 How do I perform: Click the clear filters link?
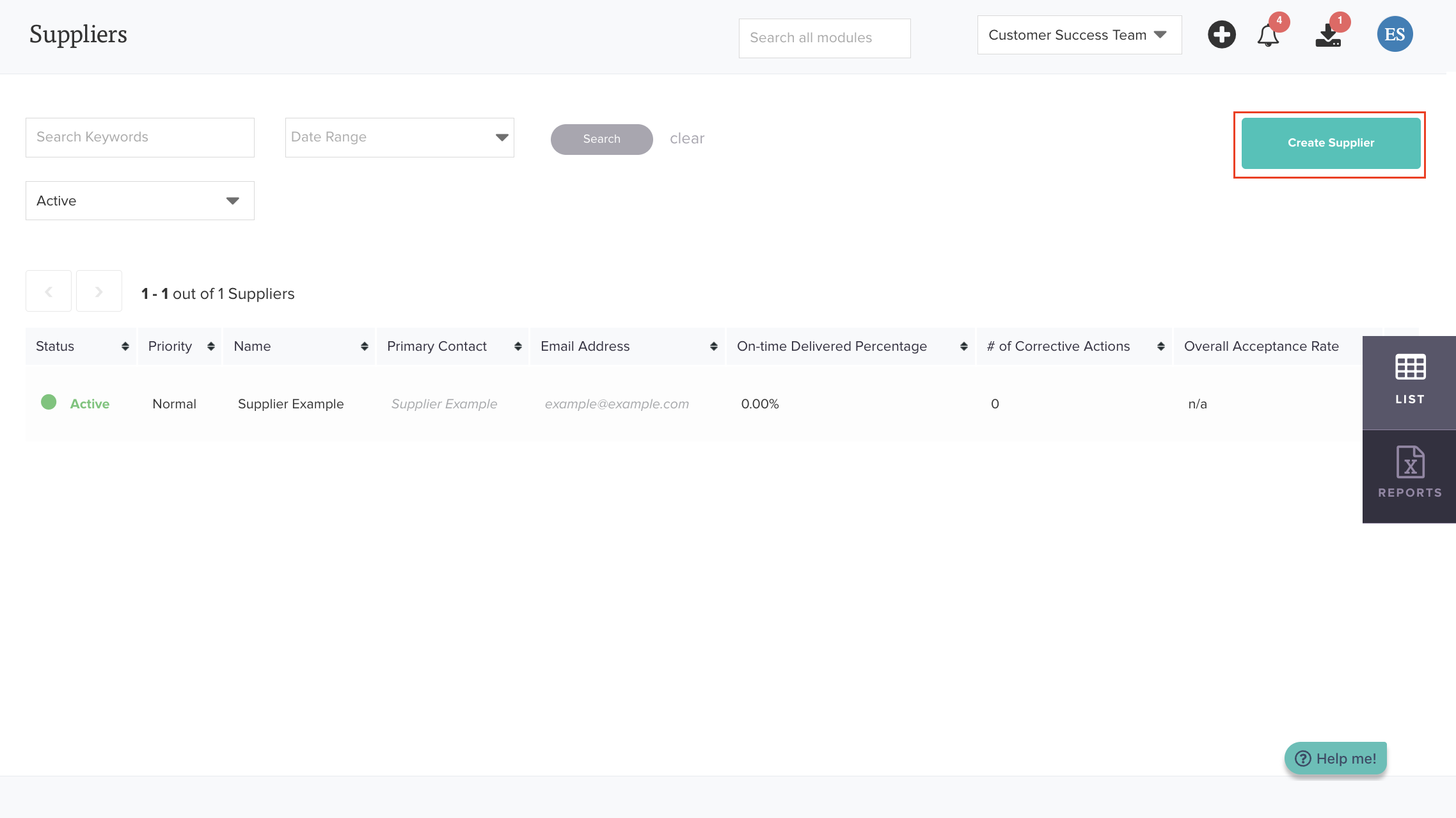coord(686,138)
